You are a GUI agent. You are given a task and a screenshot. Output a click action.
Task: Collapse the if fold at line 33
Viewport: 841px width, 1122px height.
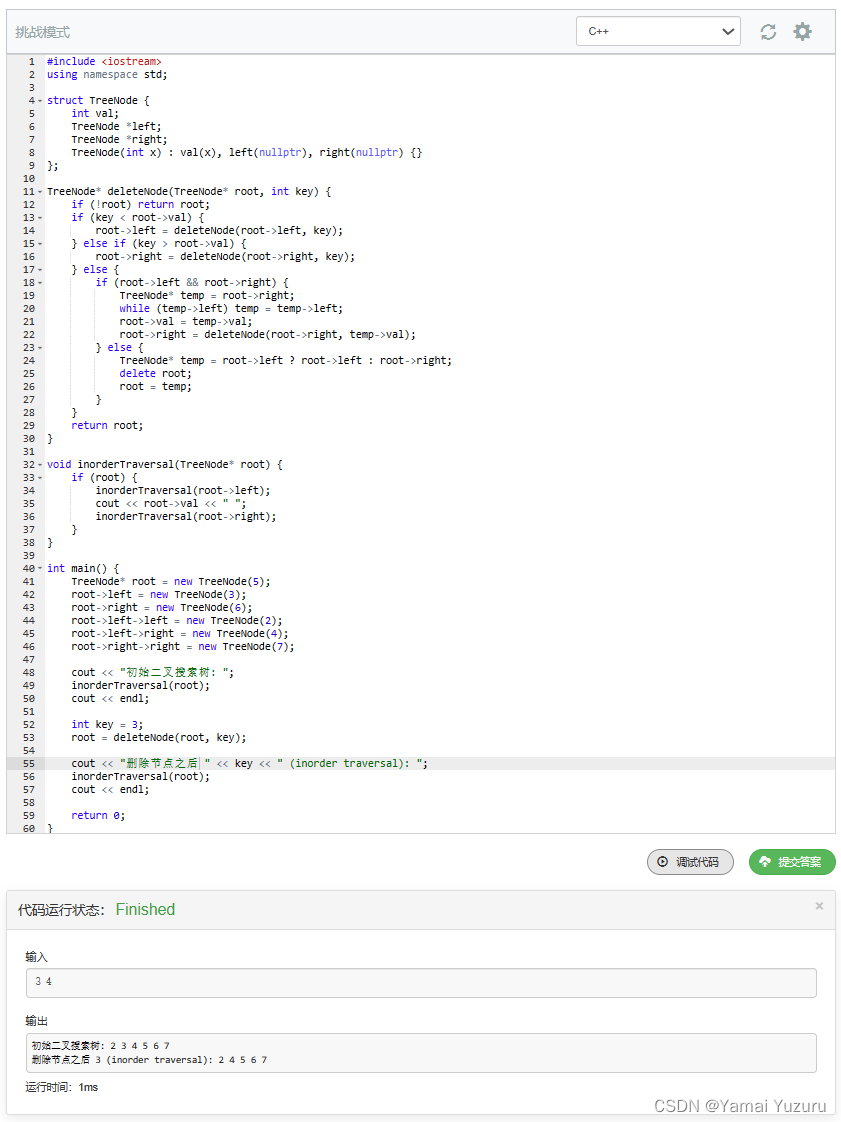[40, 478]
